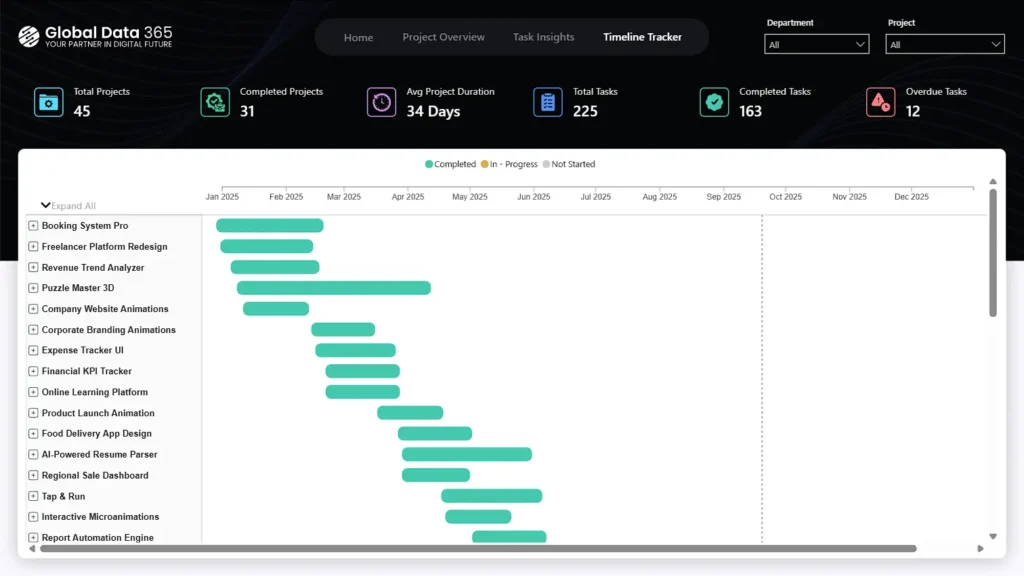Expand the Expense Tracker UI row

(33, 350)
